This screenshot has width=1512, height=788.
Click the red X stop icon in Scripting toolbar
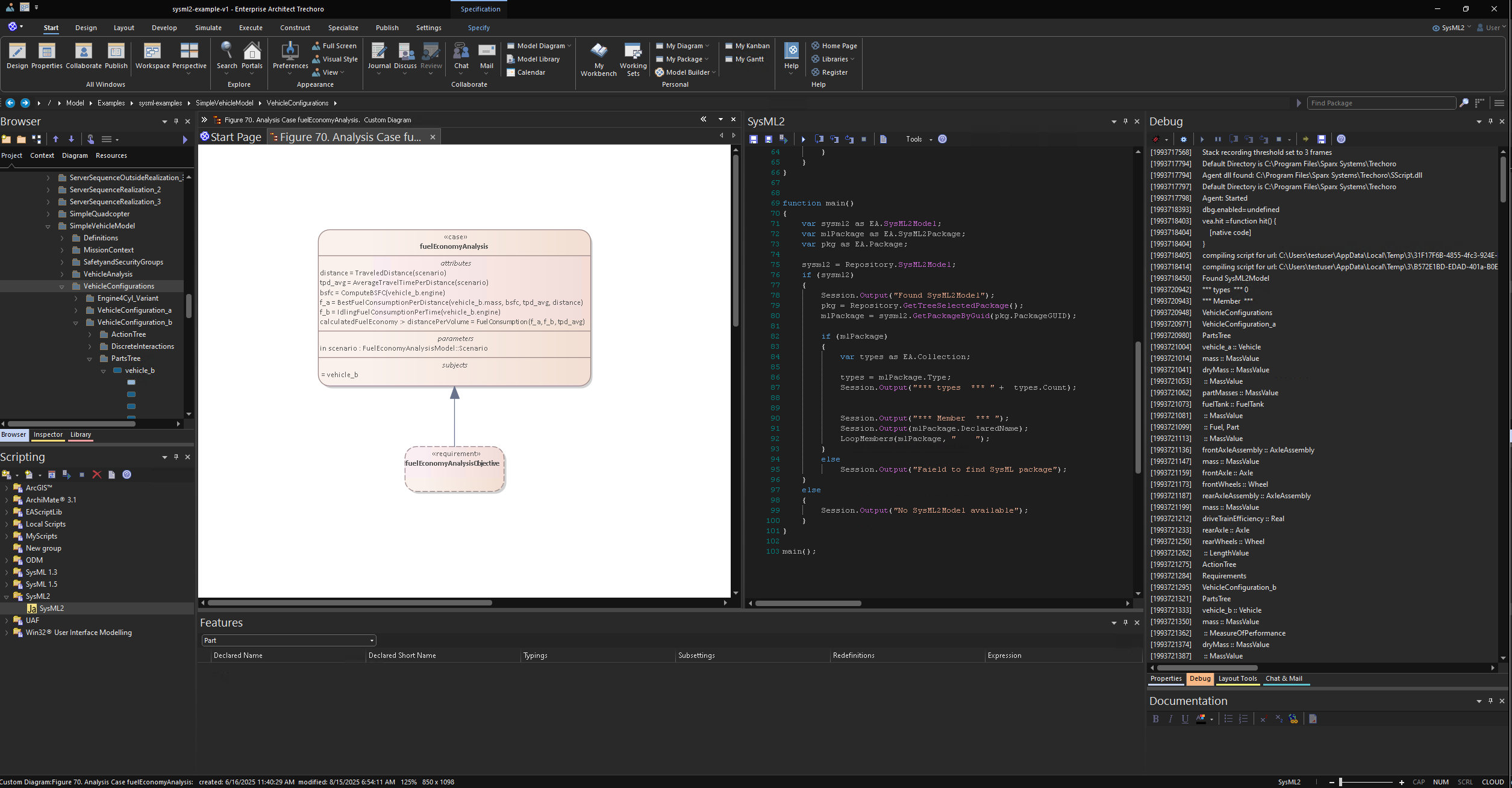pos(96,475)
